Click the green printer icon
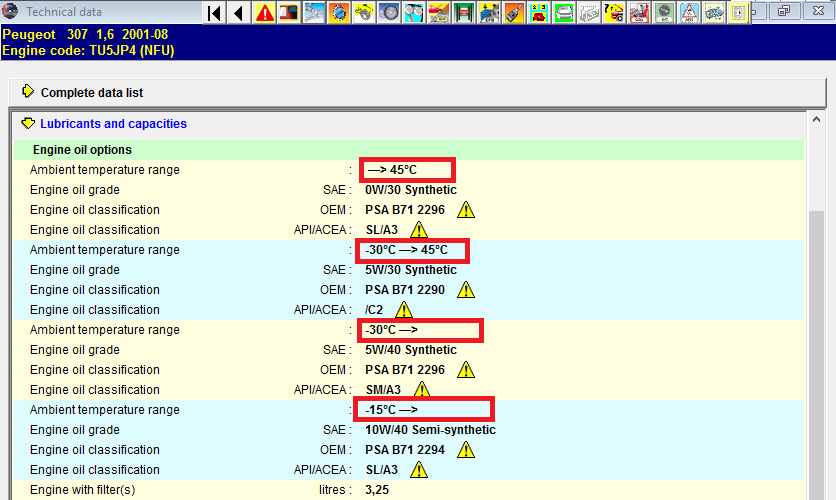Image resolution: width=836 pixels, height=500 pixels. 564,12
